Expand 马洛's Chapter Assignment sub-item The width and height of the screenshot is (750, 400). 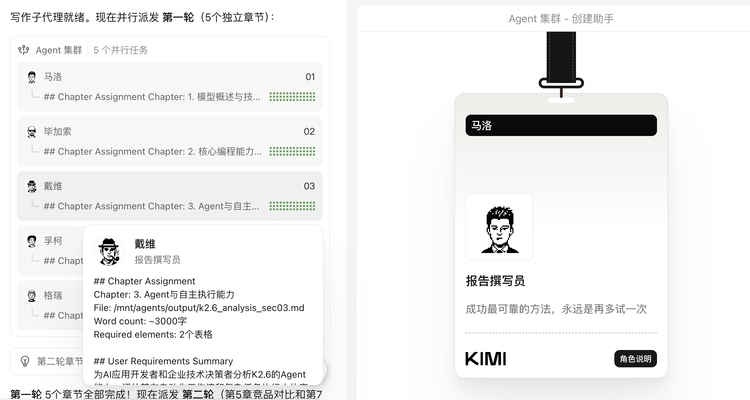pos(152,97)
